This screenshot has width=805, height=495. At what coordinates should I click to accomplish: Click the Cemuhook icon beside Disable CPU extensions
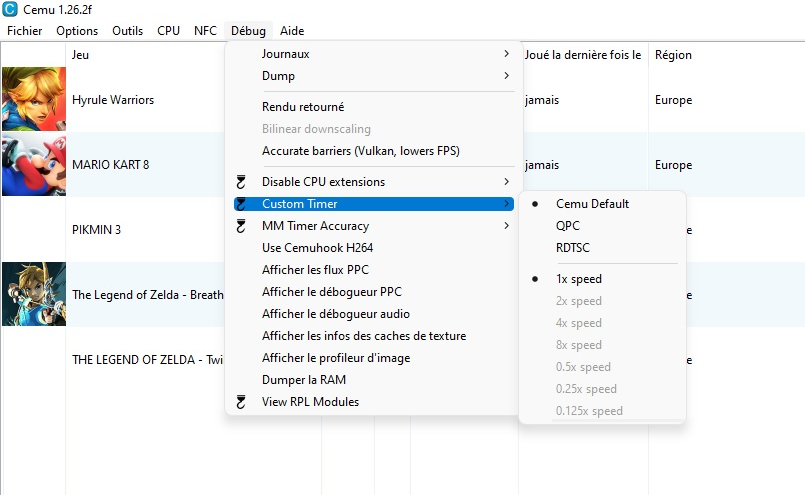click(x=240, y=182)
